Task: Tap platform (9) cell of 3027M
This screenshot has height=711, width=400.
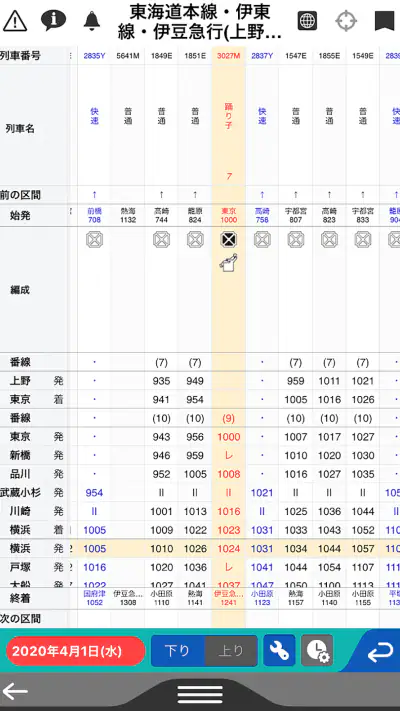Action: (x=229, y=418)
